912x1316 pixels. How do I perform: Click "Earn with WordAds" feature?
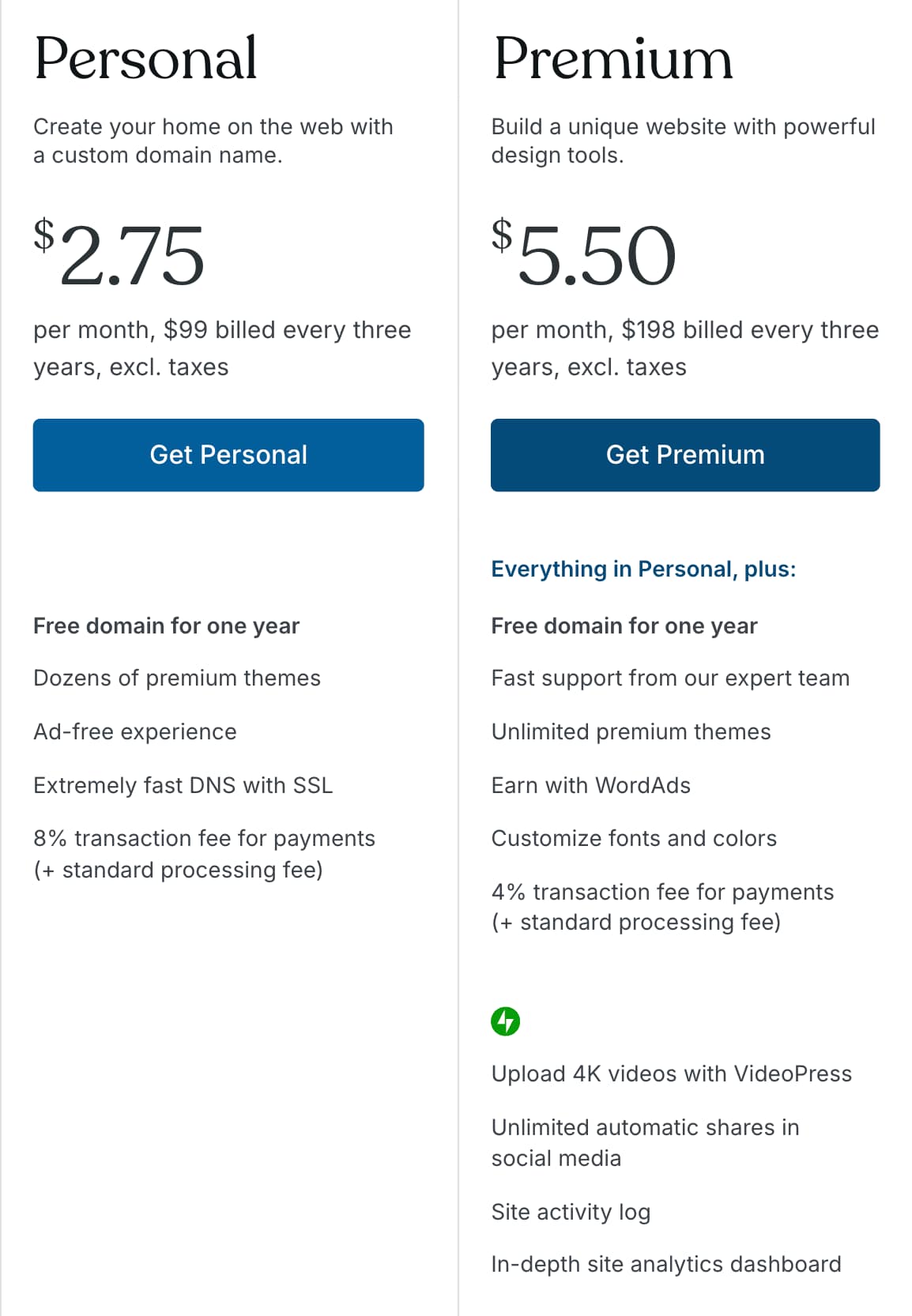click(591, 785)
